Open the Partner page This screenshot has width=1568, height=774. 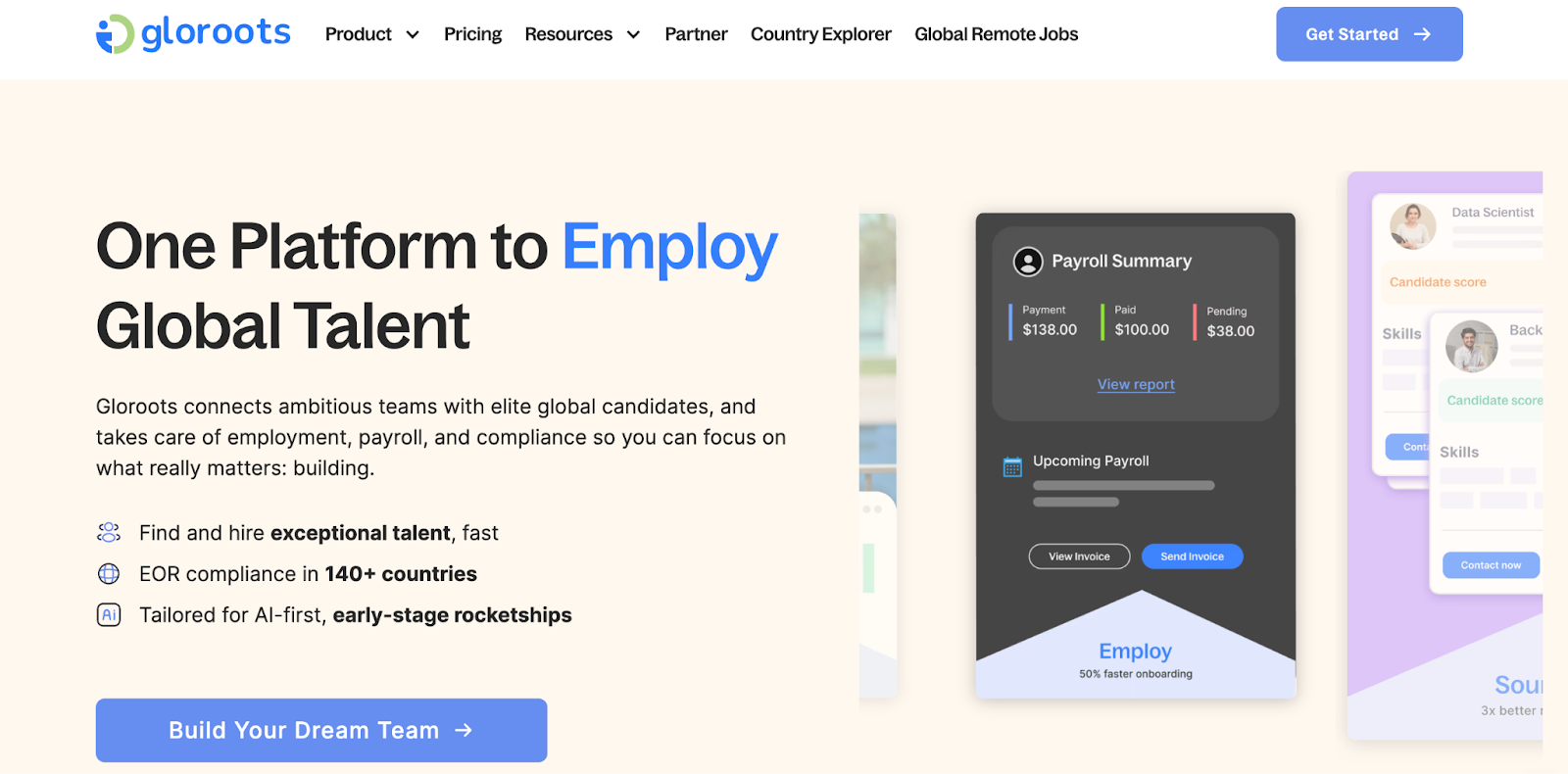(x=696, y=34)
